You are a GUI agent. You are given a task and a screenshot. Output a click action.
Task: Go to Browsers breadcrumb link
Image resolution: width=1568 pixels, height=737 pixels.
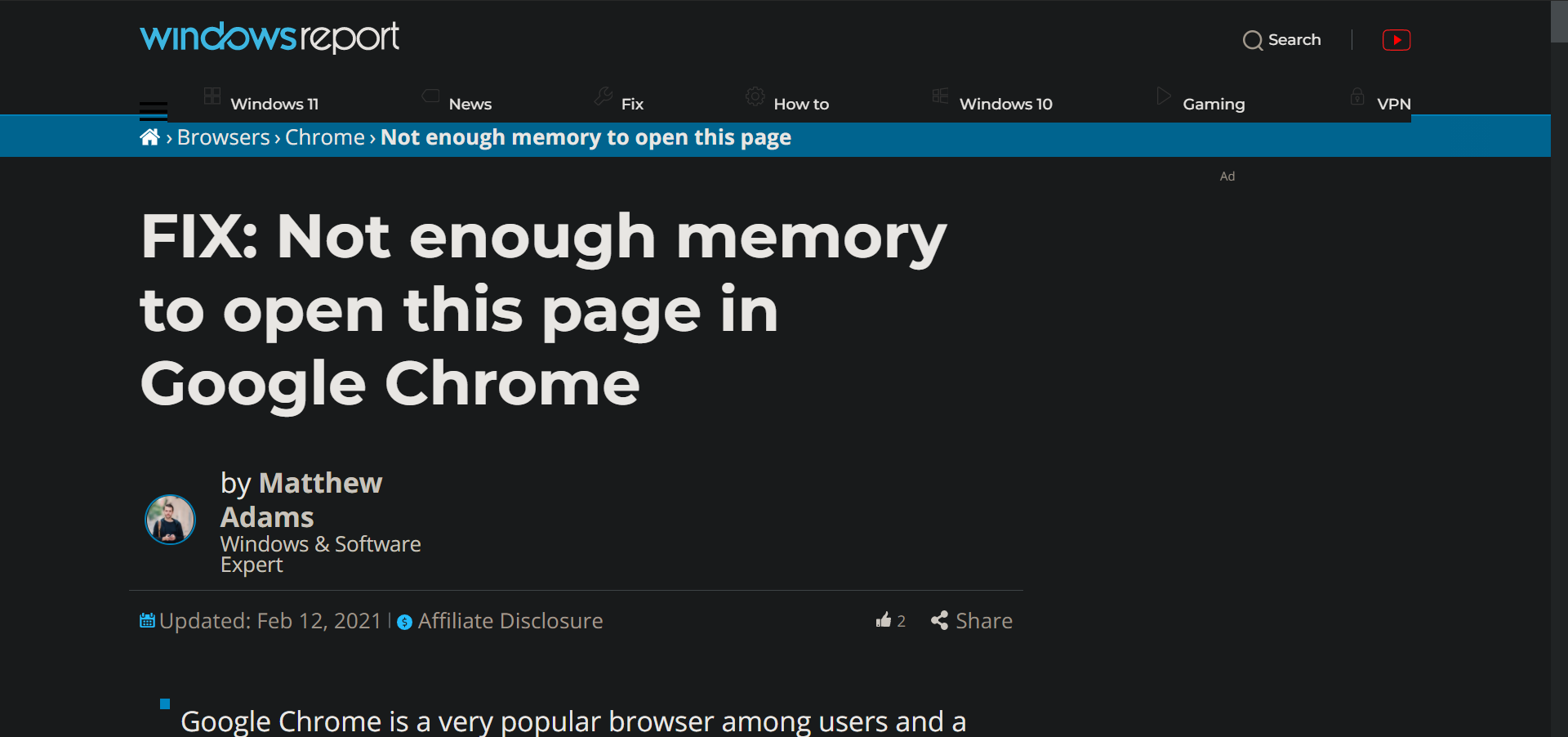(x=223, y=137)
